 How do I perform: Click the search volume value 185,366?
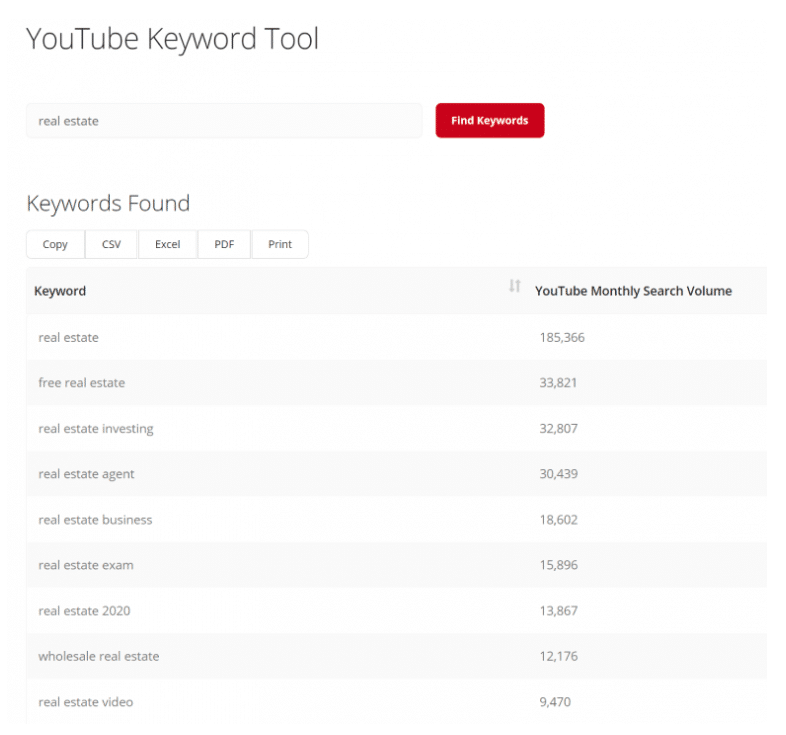(562, 337)
